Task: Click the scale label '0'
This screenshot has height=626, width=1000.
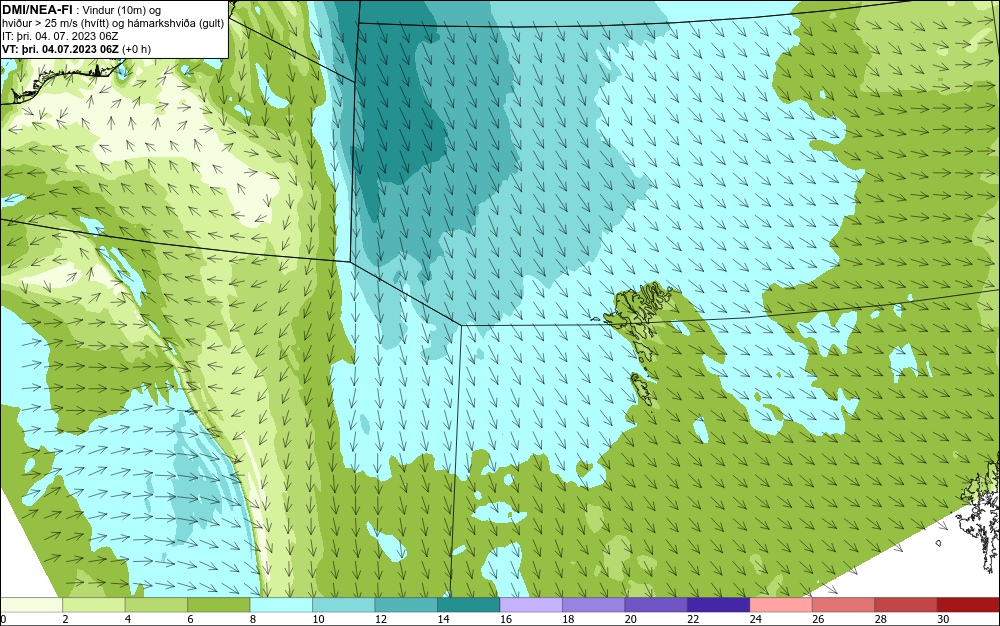Action: [x=3, y=619]
